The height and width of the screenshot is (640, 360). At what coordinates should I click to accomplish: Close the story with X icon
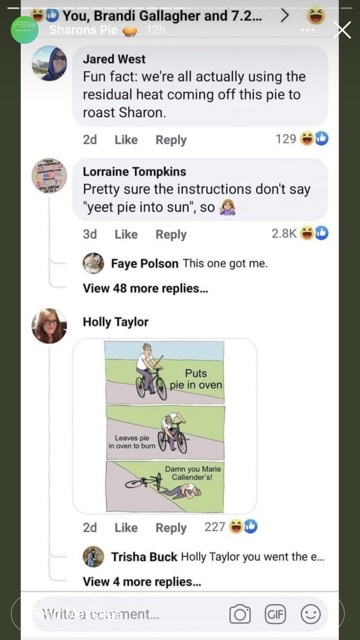pos(342,30)
